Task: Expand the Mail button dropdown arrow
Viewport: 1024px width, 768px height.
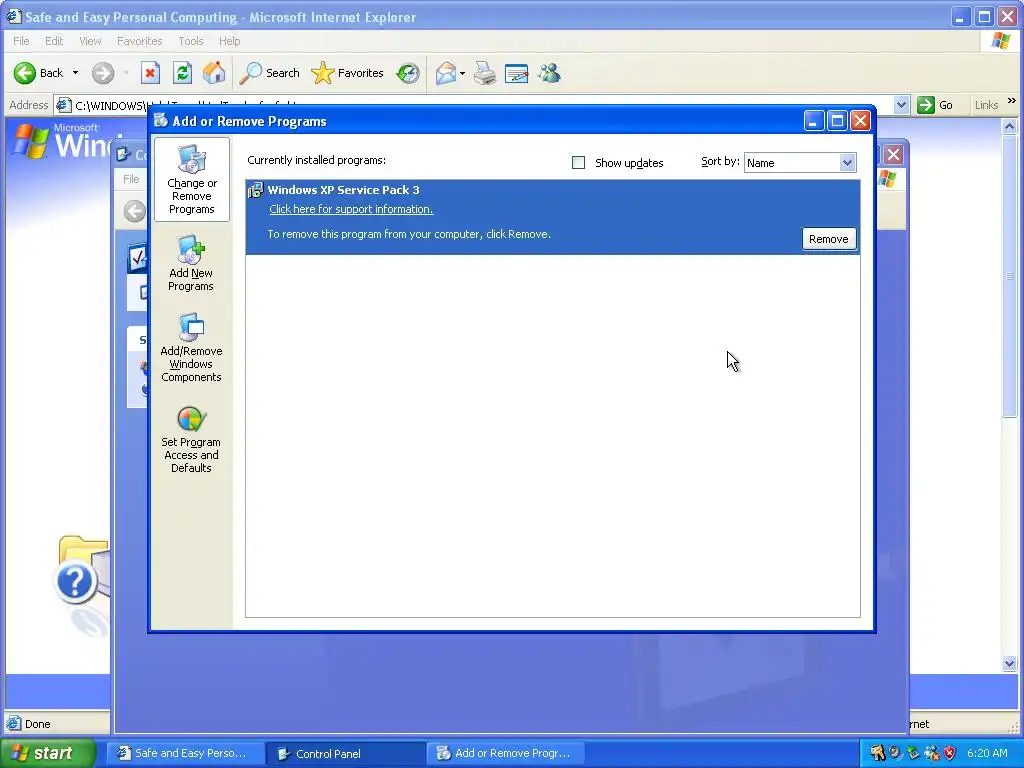Action: pyautogui.click(x=462, y=73)
